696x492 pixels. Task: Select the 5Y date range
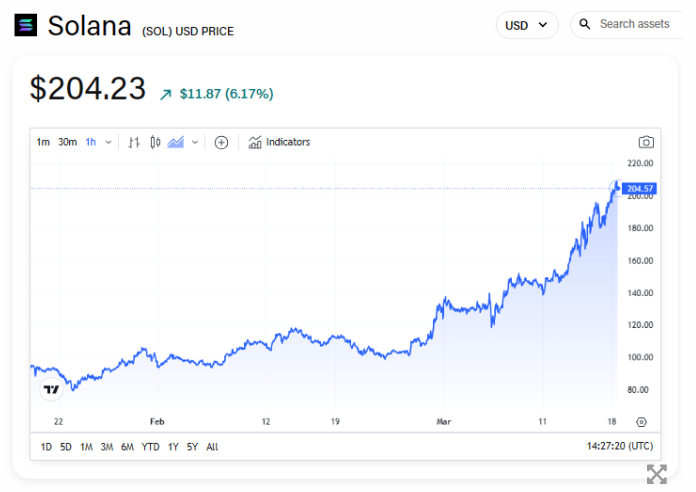192,447
